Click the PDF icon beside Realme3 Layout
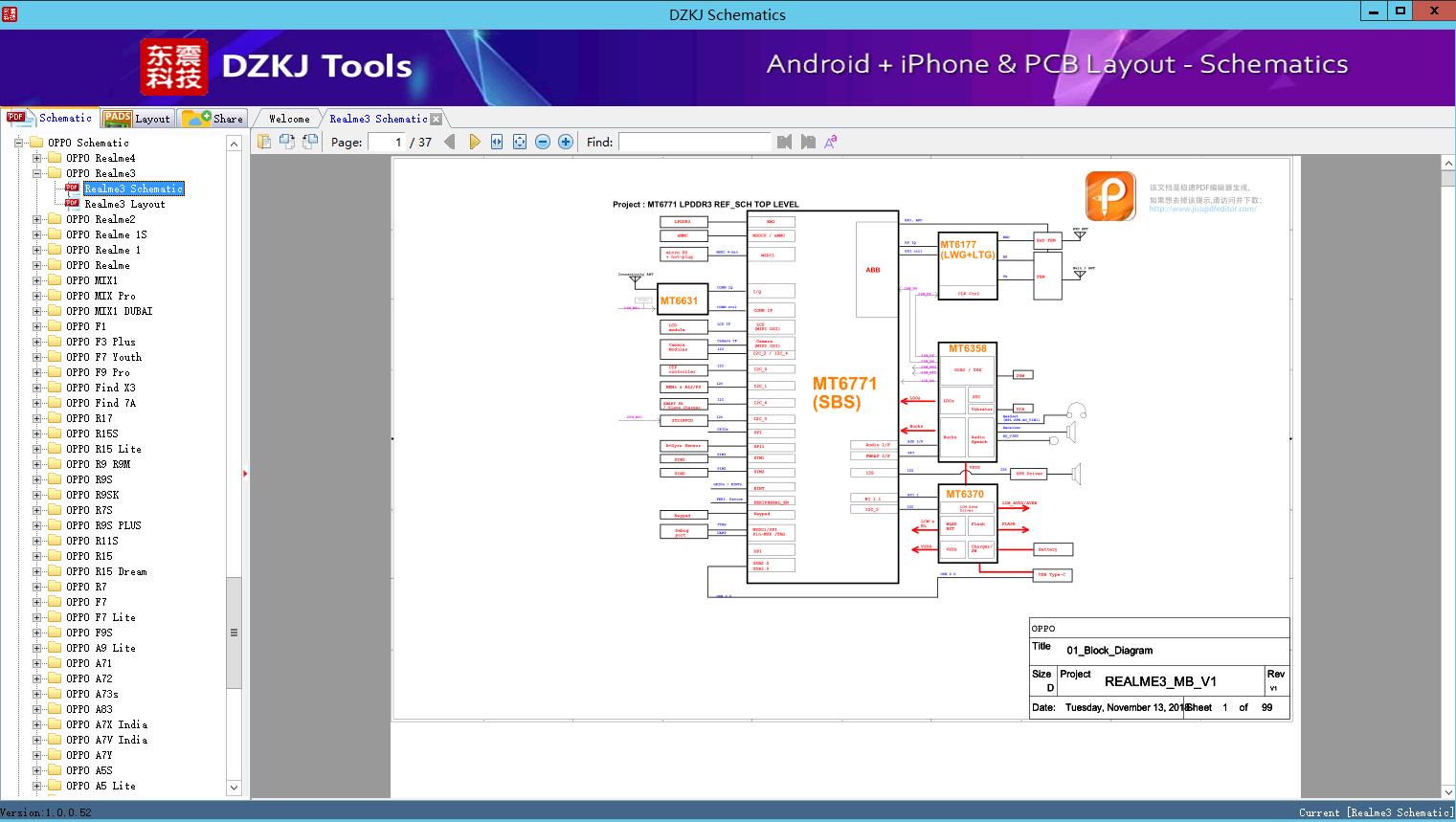This screenshot has width=1456, height=822. [73, 204]
